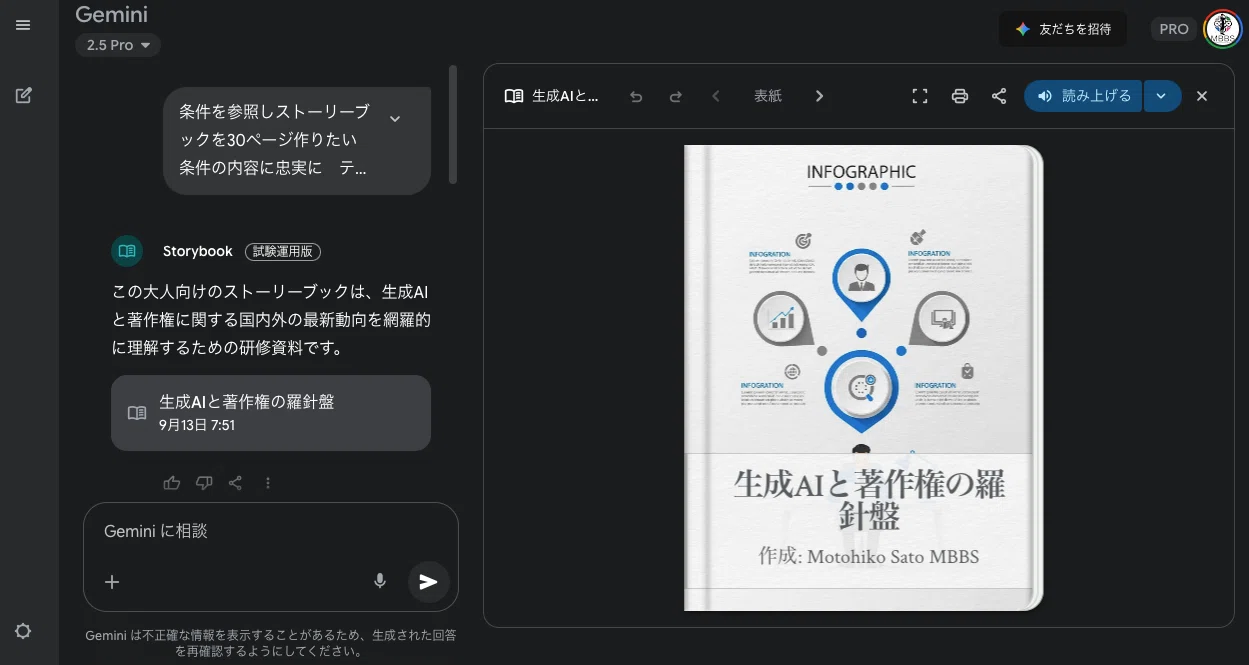Viewport: 1249px width, 665px height.
Task: Open the hamburger main menu
Action: coord(23,25)
